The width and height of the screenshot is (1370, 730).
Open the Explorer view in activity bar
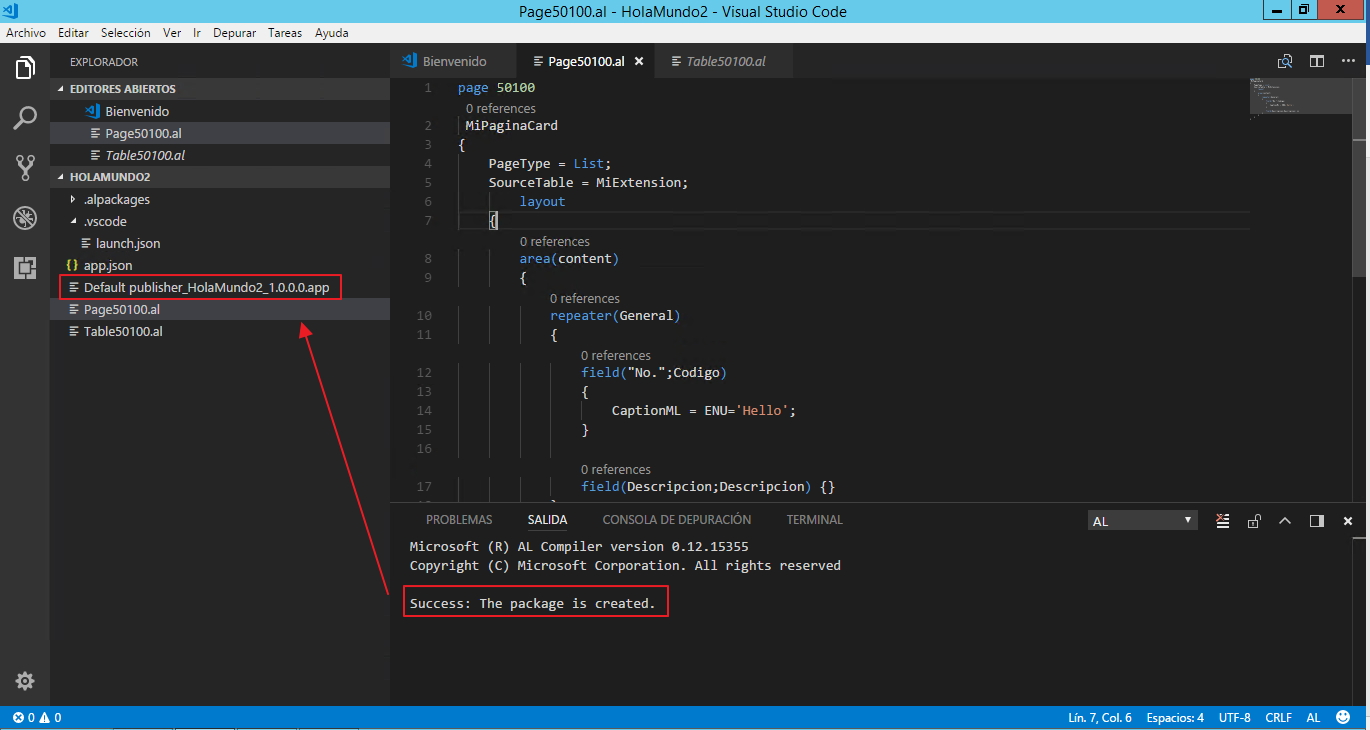[x=25, y=68]
